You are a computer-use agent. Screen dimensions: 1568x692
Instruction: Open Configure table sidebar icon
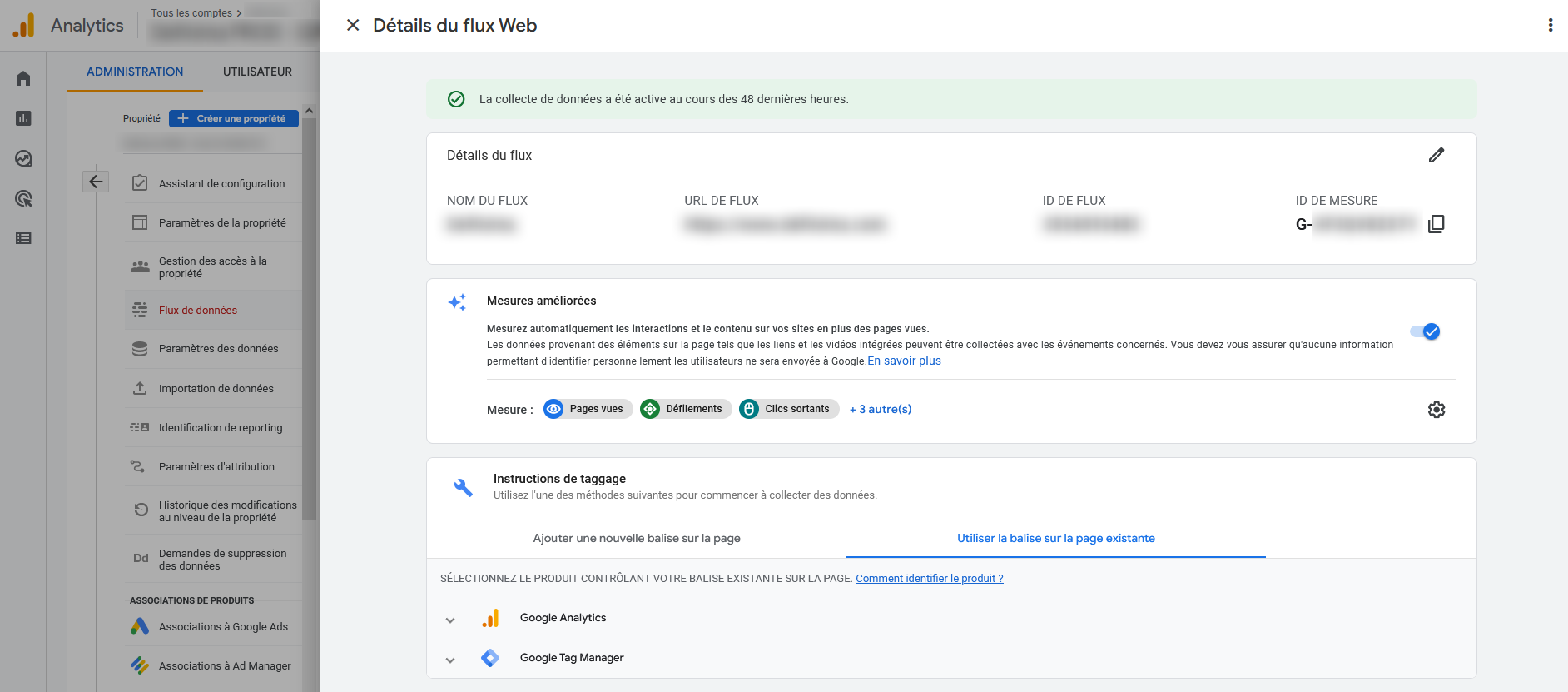pos(23,238)
